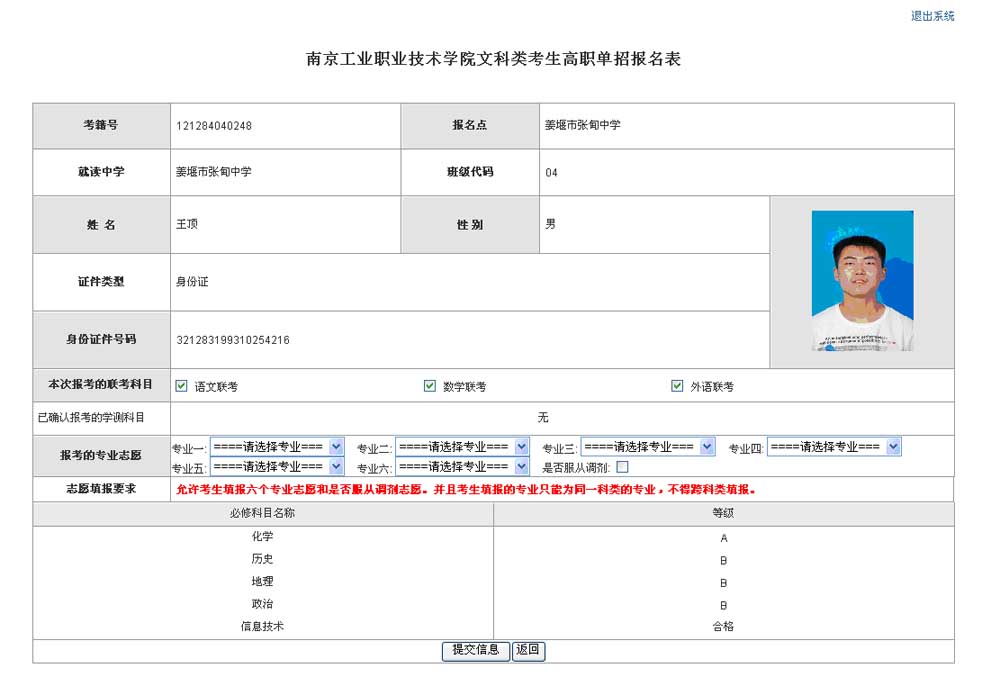Select the ID number 321283199310254216
This screenshot has width=1000, height=677.
point(233,340)
